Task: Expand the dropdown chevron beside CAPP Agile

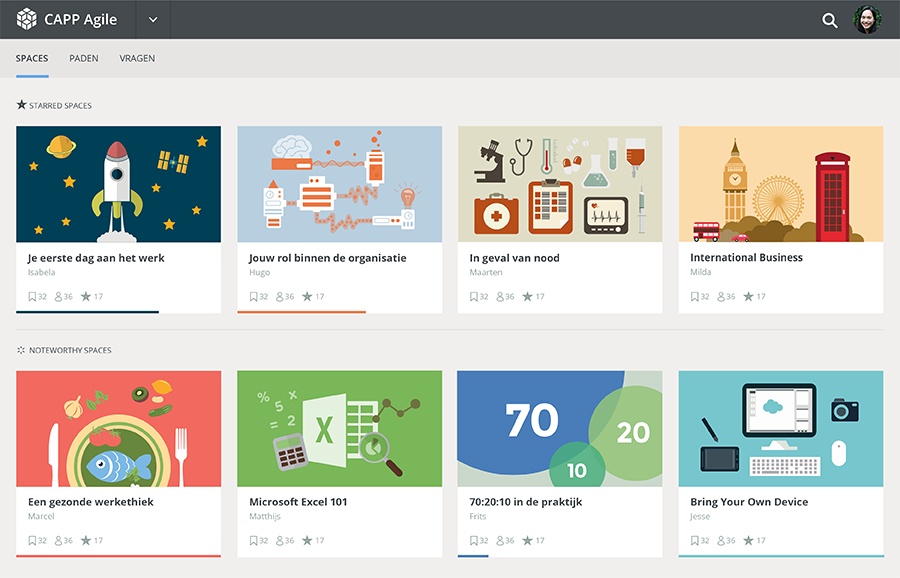Action: [x=153, y=20]
